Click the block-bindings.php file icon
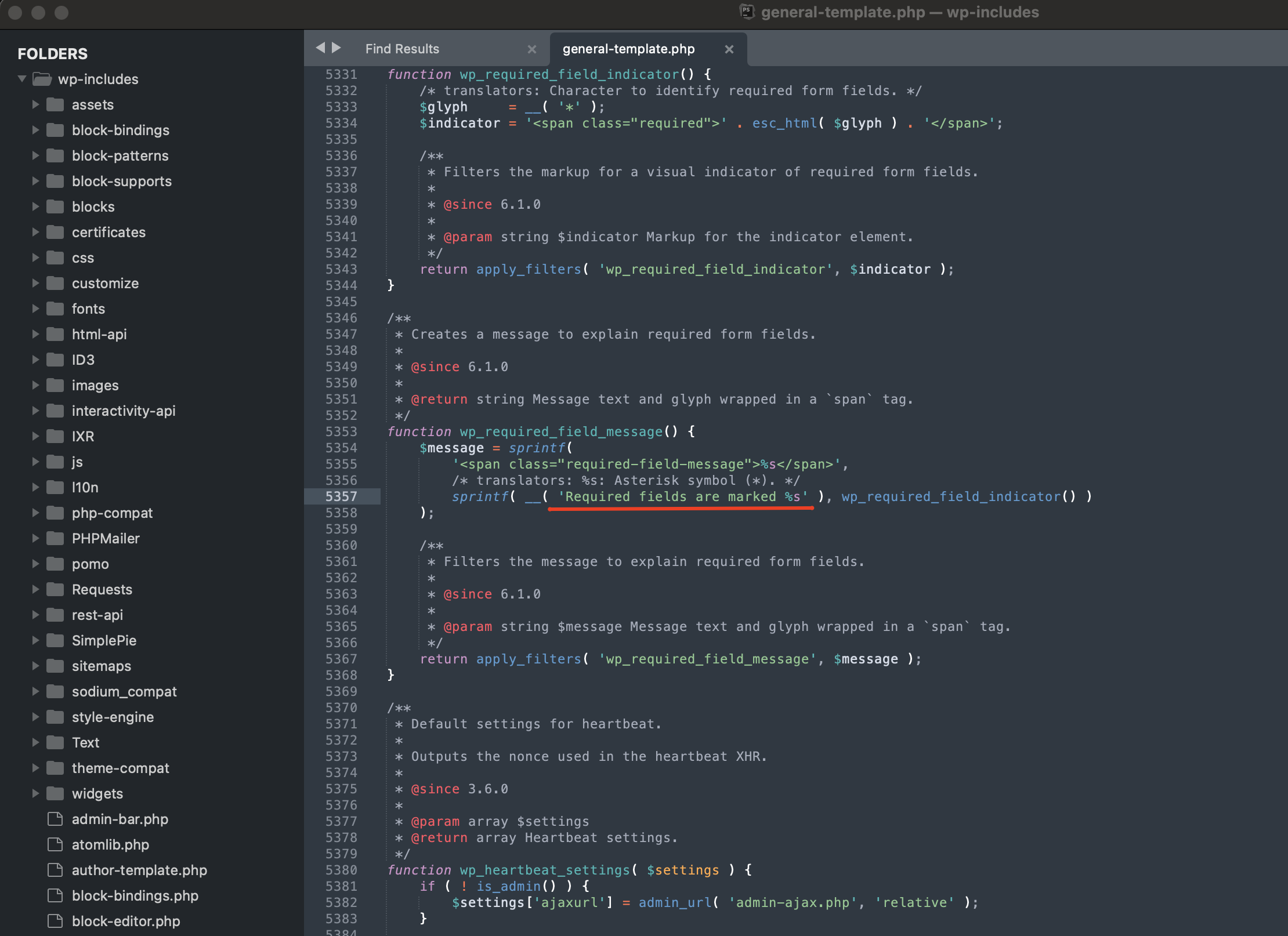 pyautogui.click(x=55, y=895)
